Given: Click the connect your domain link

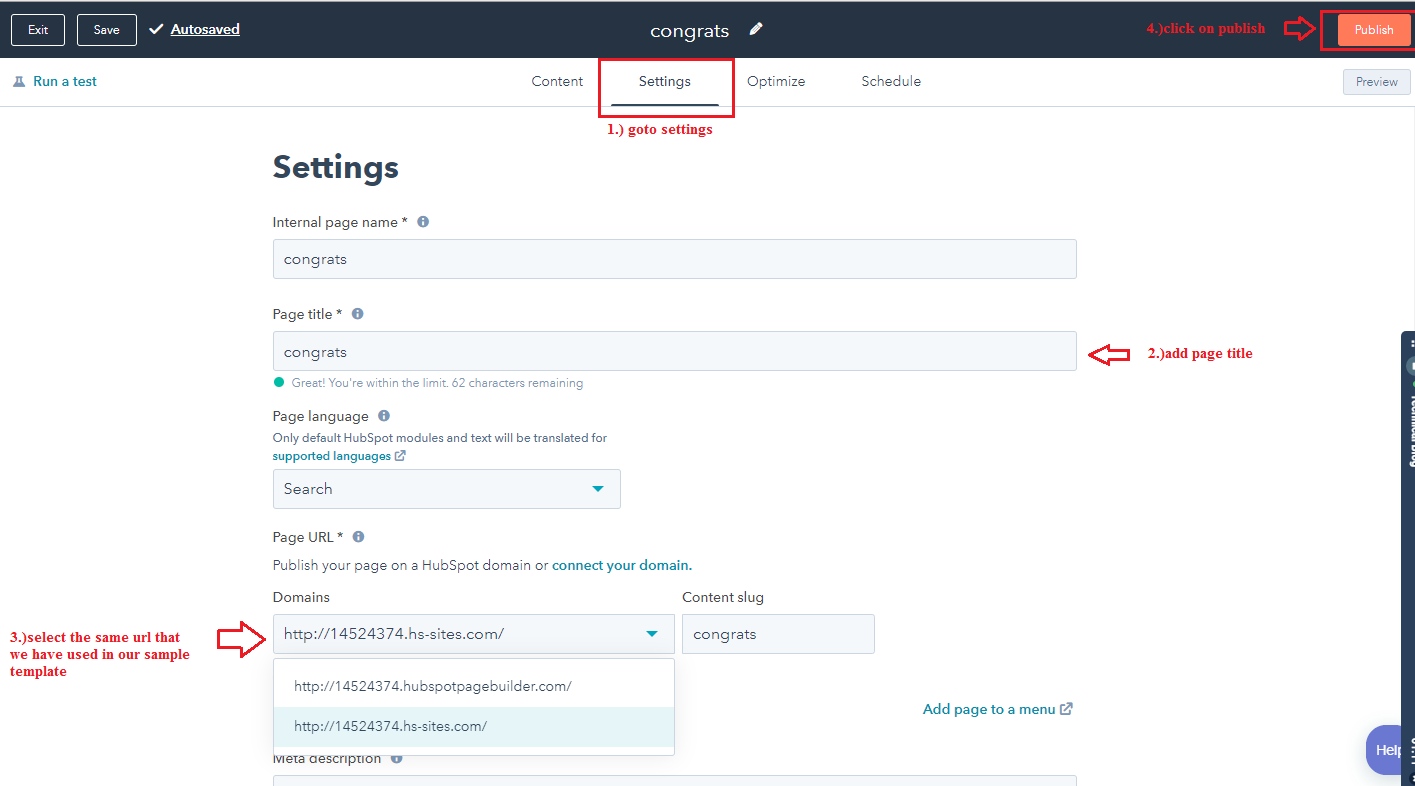Looking at the screenshot, I should coord(620,564).
